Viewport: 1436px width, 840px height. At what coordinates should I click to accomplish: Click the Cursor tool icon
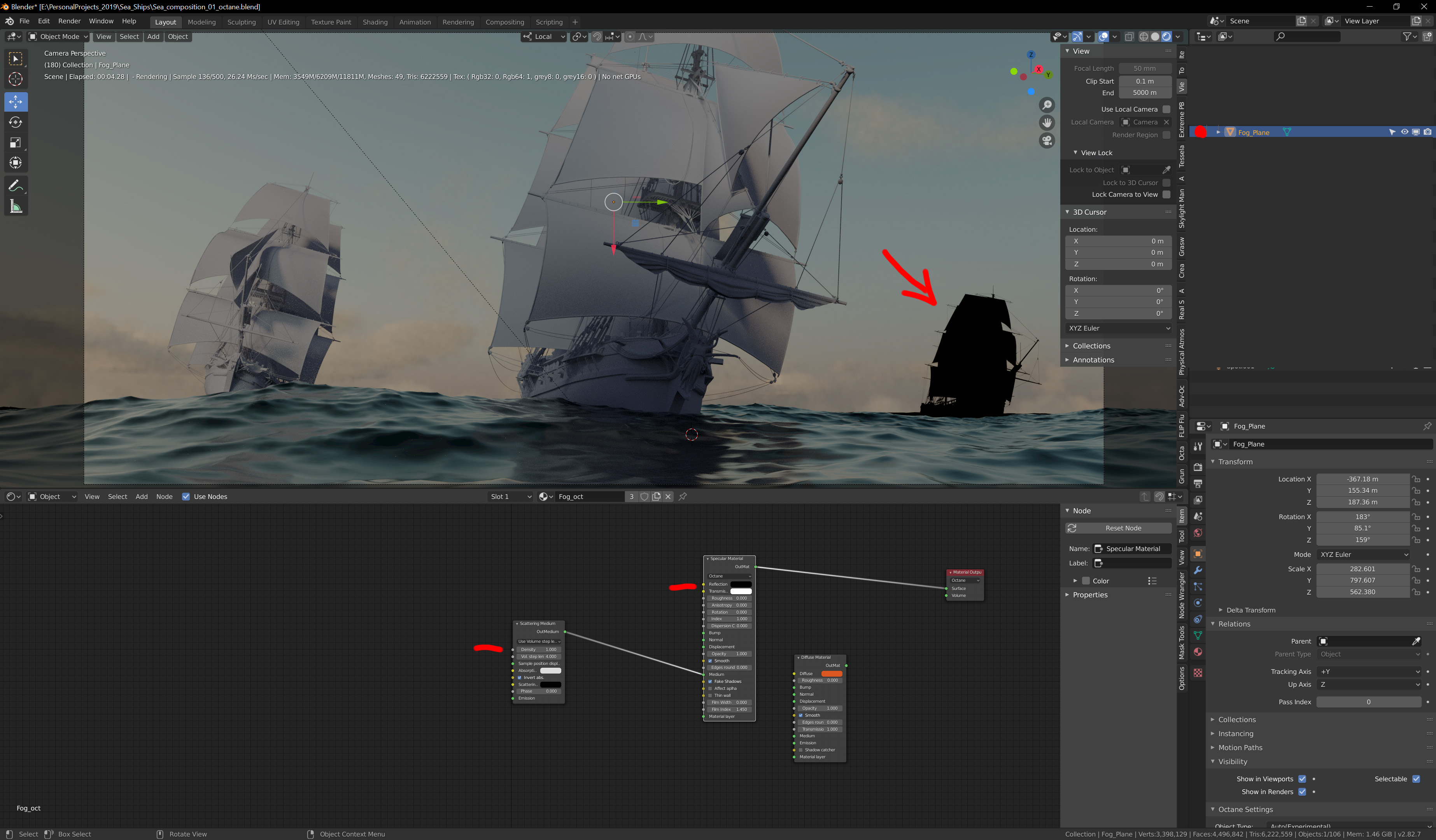[16, 79]
